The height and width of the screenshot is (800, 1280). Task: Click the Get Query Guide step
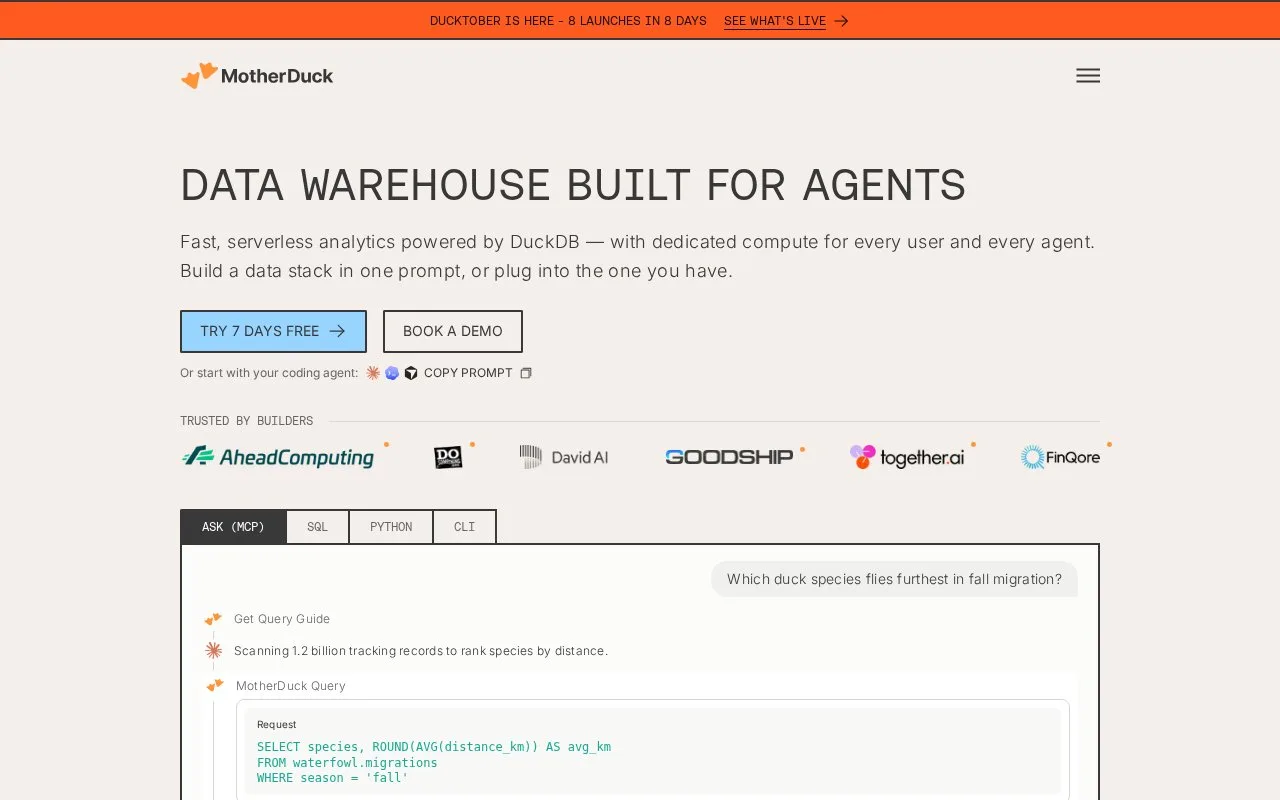click(282, 619)
